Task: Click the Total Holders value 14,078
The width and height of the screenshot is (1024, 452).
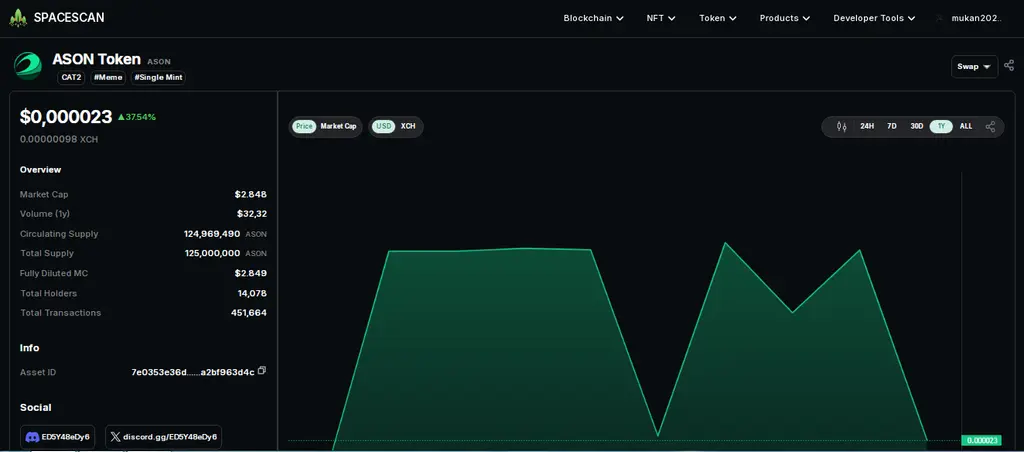Action: 252,293
